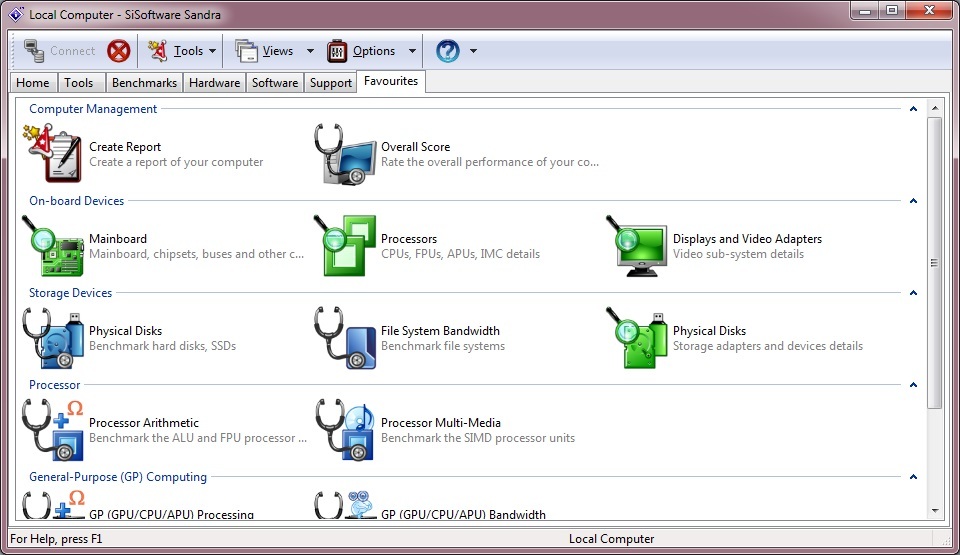The width and height of the screenshot is (960, 555).
Task: Click the Connect computers toolbar icon
Action: (34, 51)
